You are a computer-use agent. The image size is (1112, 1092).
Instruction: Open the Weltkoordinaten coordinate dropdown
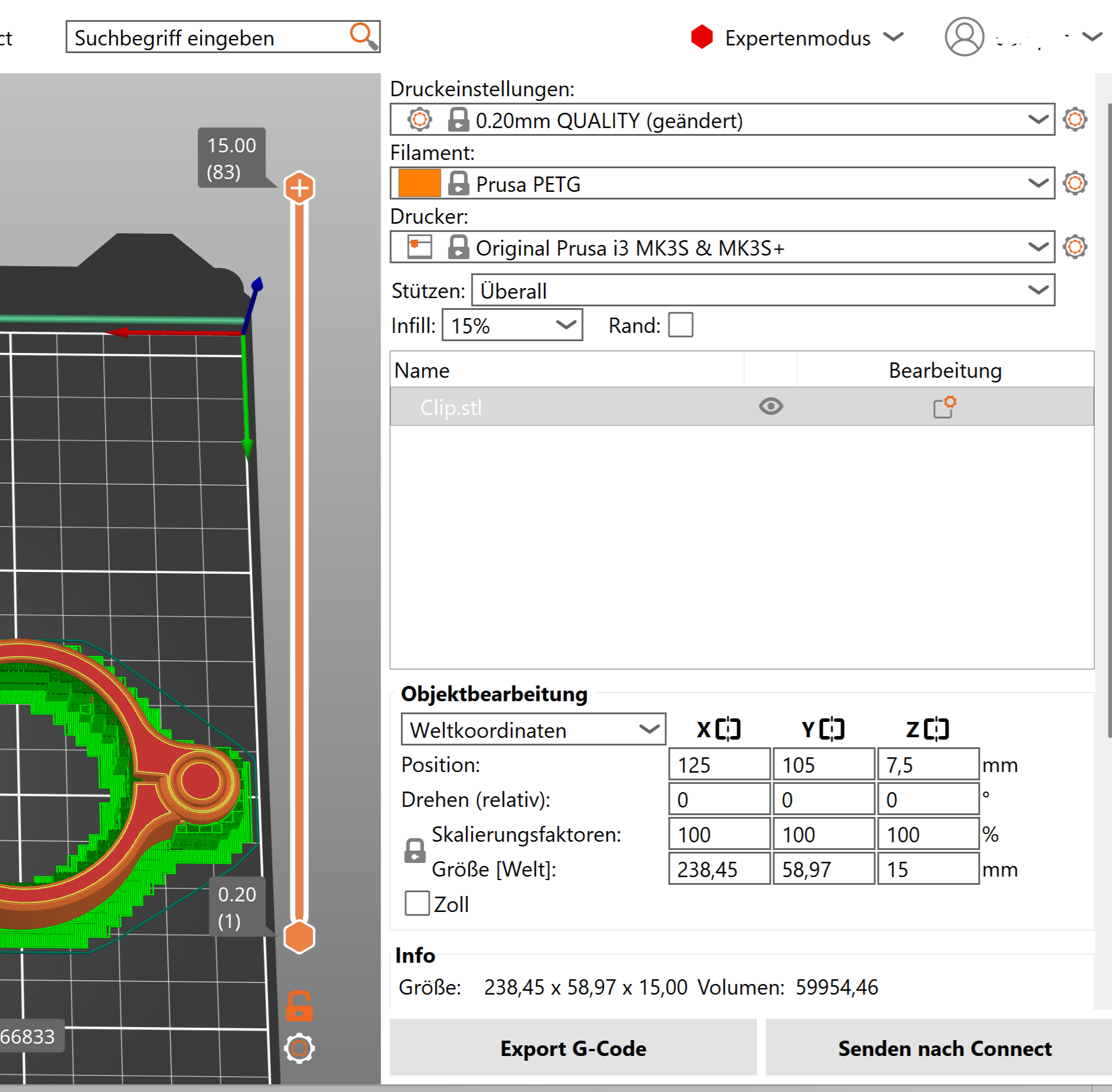pyautogui.click(x=534, y=729)
